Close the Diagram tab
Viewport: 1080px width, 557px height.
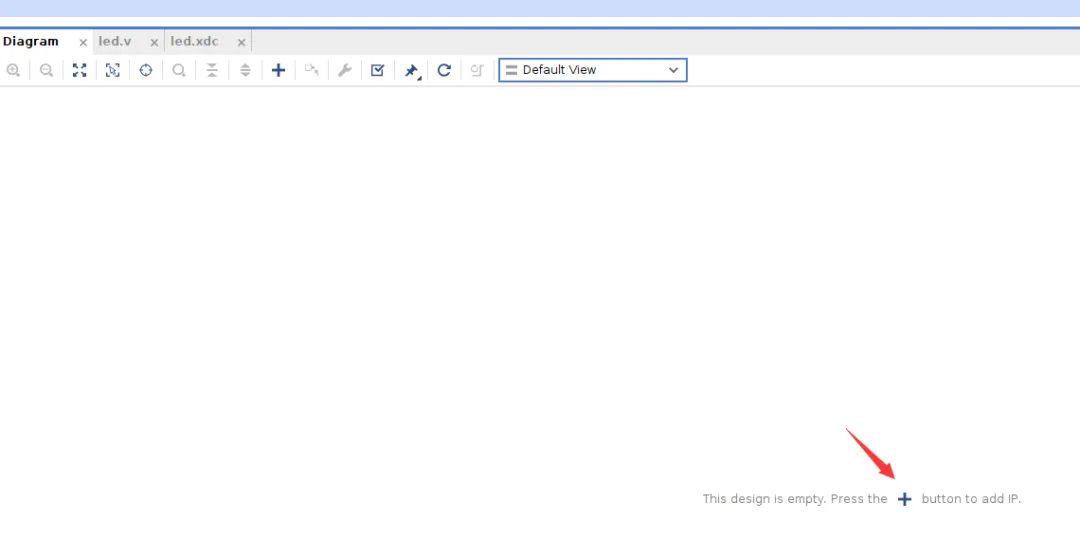point(83,43)
